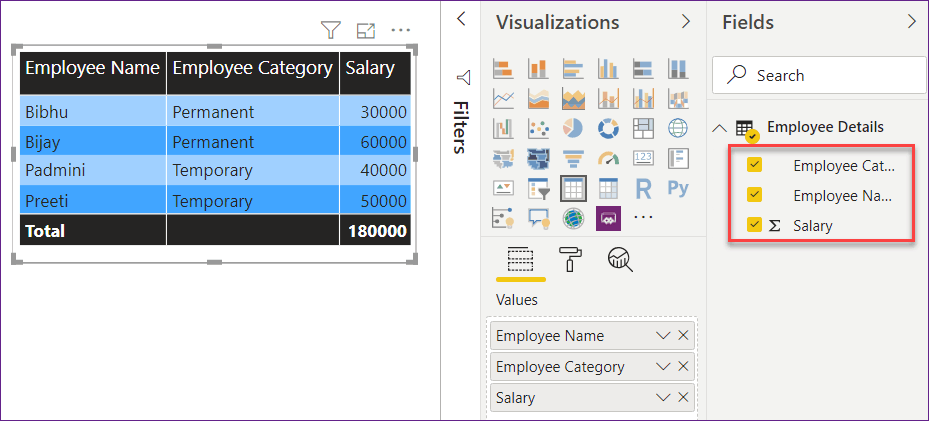Select the Q&A visual
This screenshot has width=929, height=421.
click(538, 218)
